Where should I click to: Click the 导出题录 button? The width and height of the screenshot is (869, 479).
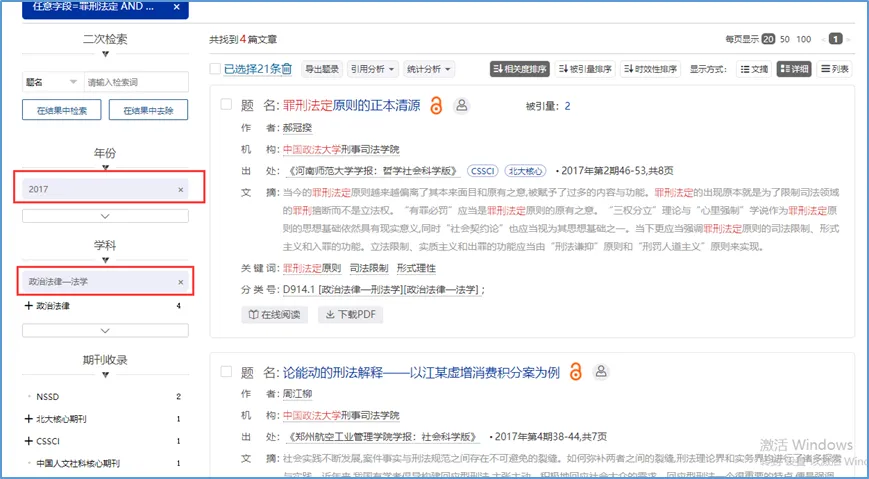[x=323, y=69]
